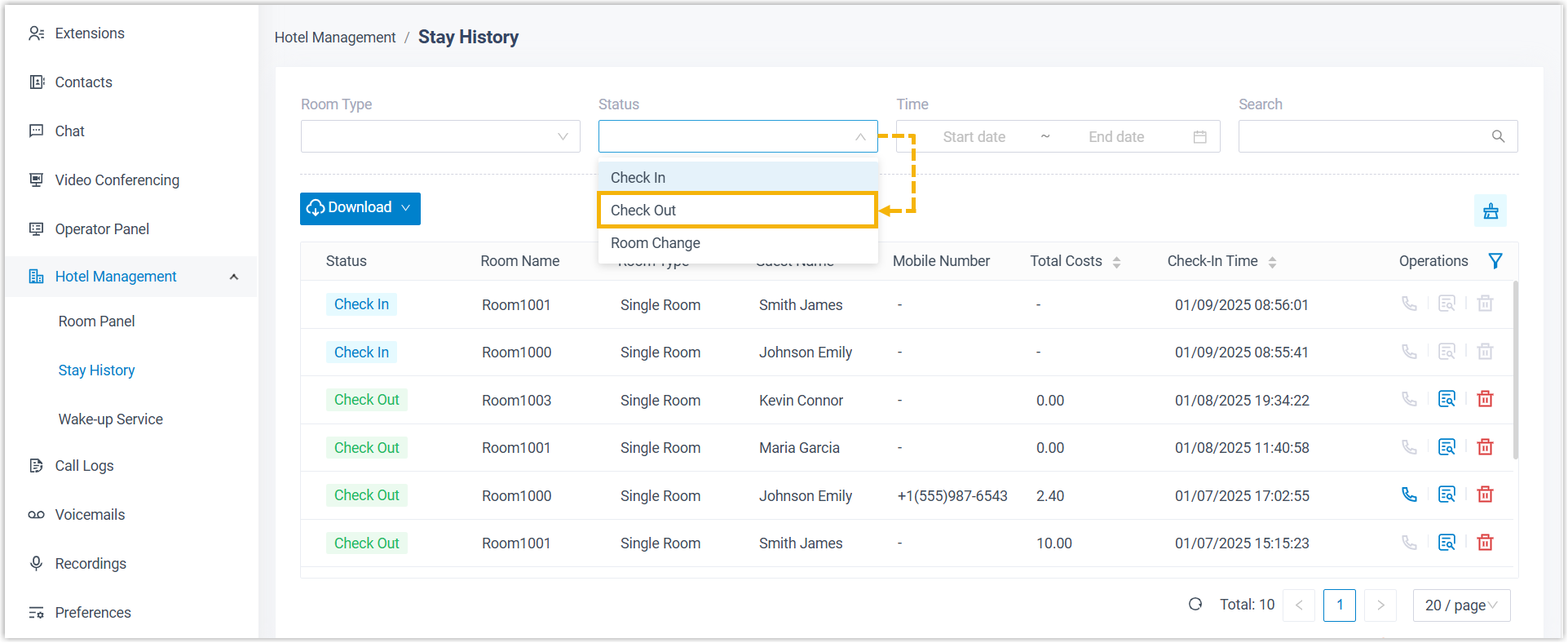Open the Room Type dropdown
Screen dimensions: 1568x643
pos(440,137)
